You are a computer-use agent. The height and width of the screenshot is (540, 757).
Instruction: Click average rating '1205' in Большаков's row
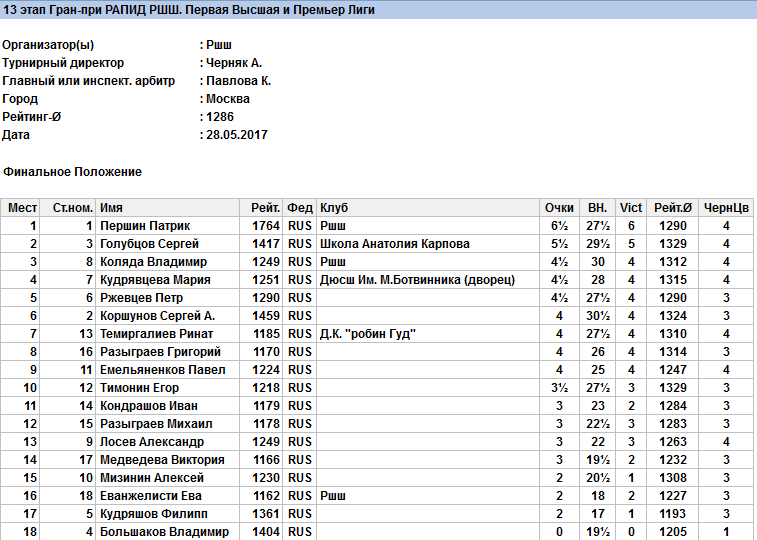(x=673, y=532)
